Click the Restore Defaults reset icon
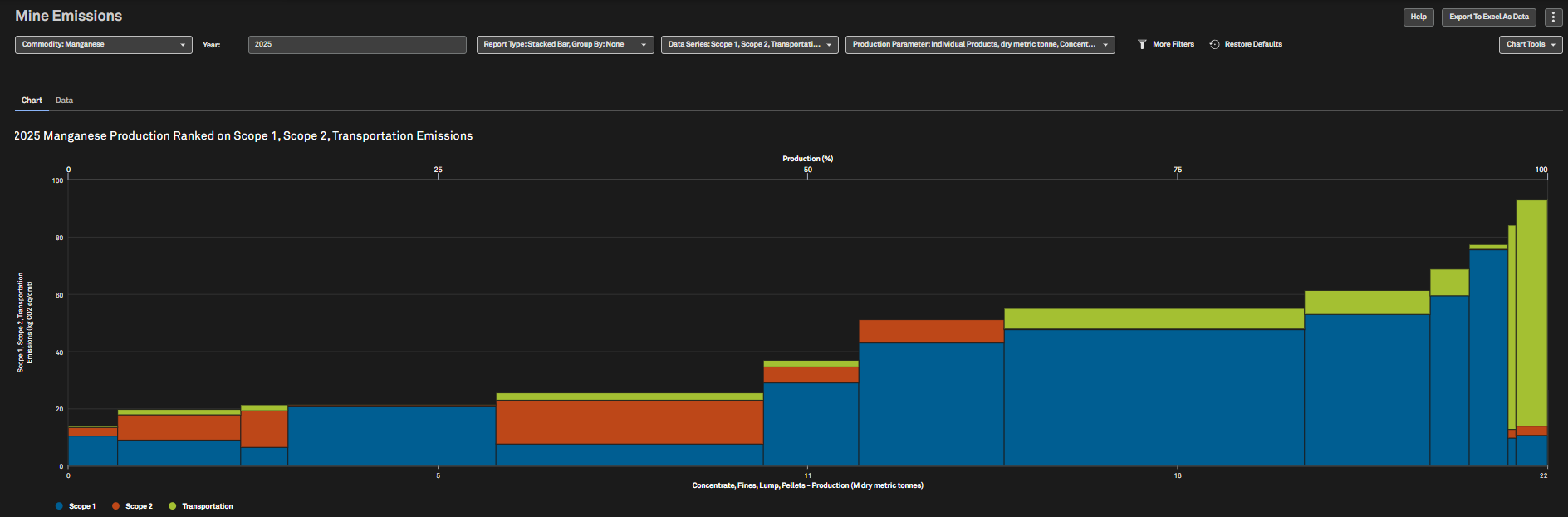The height and width of the screenshot is (517, 1568). (1214, 44)
